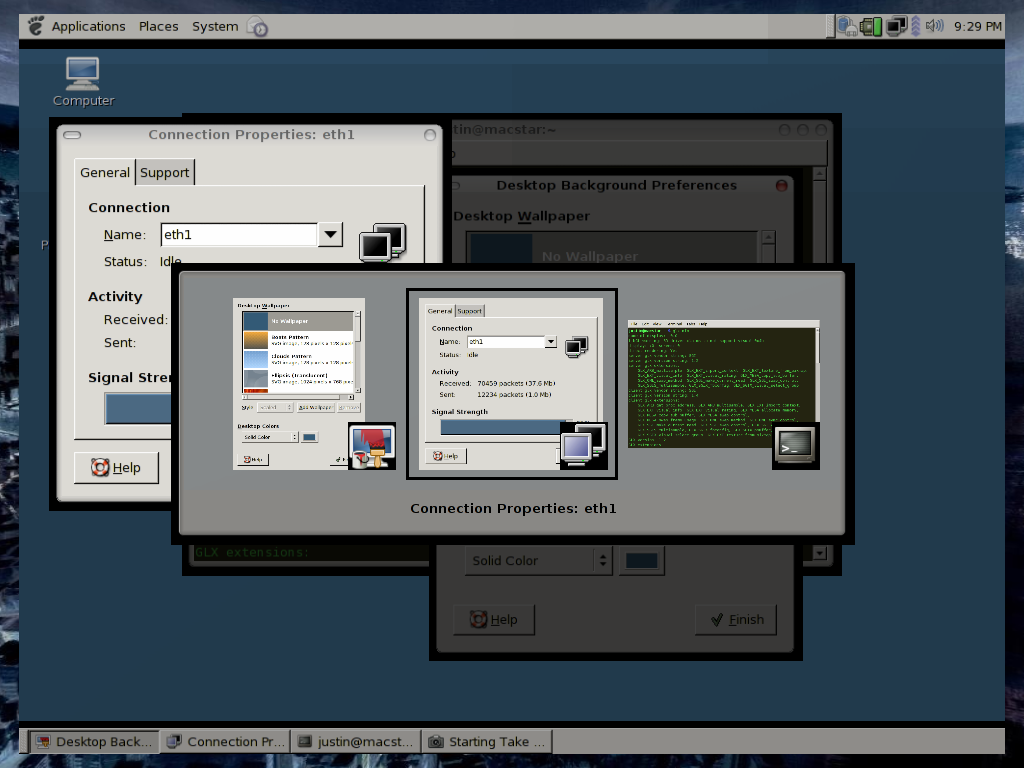Viewport: 1024px width, 768px height.
Task: Click Help in Connection Properties window
Action: pos(116,467)
